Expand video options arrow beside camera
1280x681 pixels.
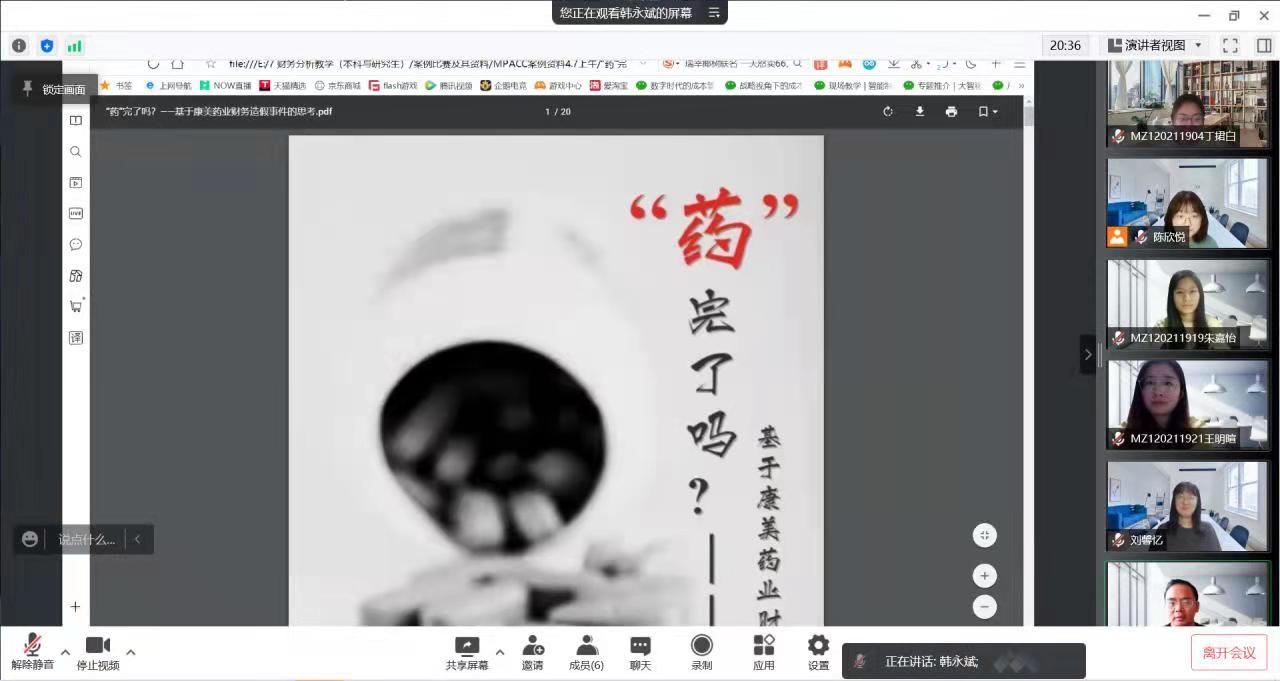pyautogui.click(x=130, y=652)
